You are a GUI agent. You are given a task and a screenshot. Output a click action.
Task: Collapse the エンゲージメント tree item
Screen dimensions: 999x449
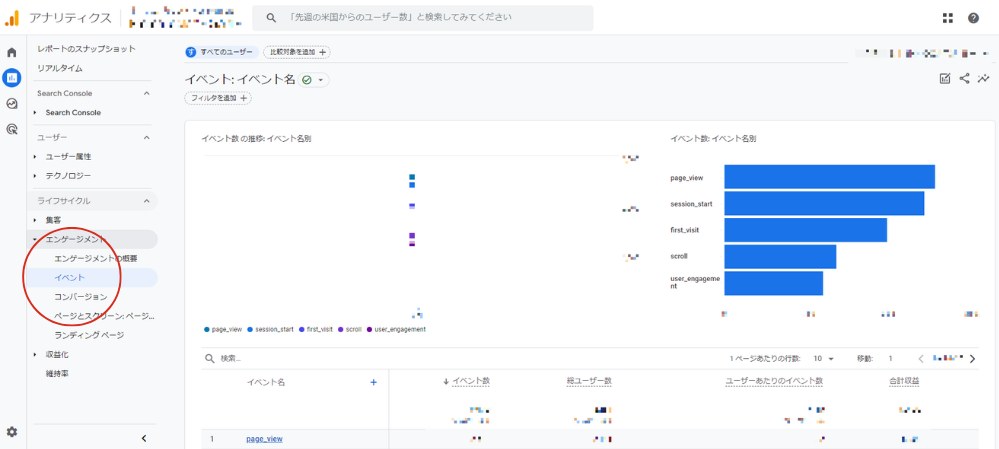coord(36,239)
